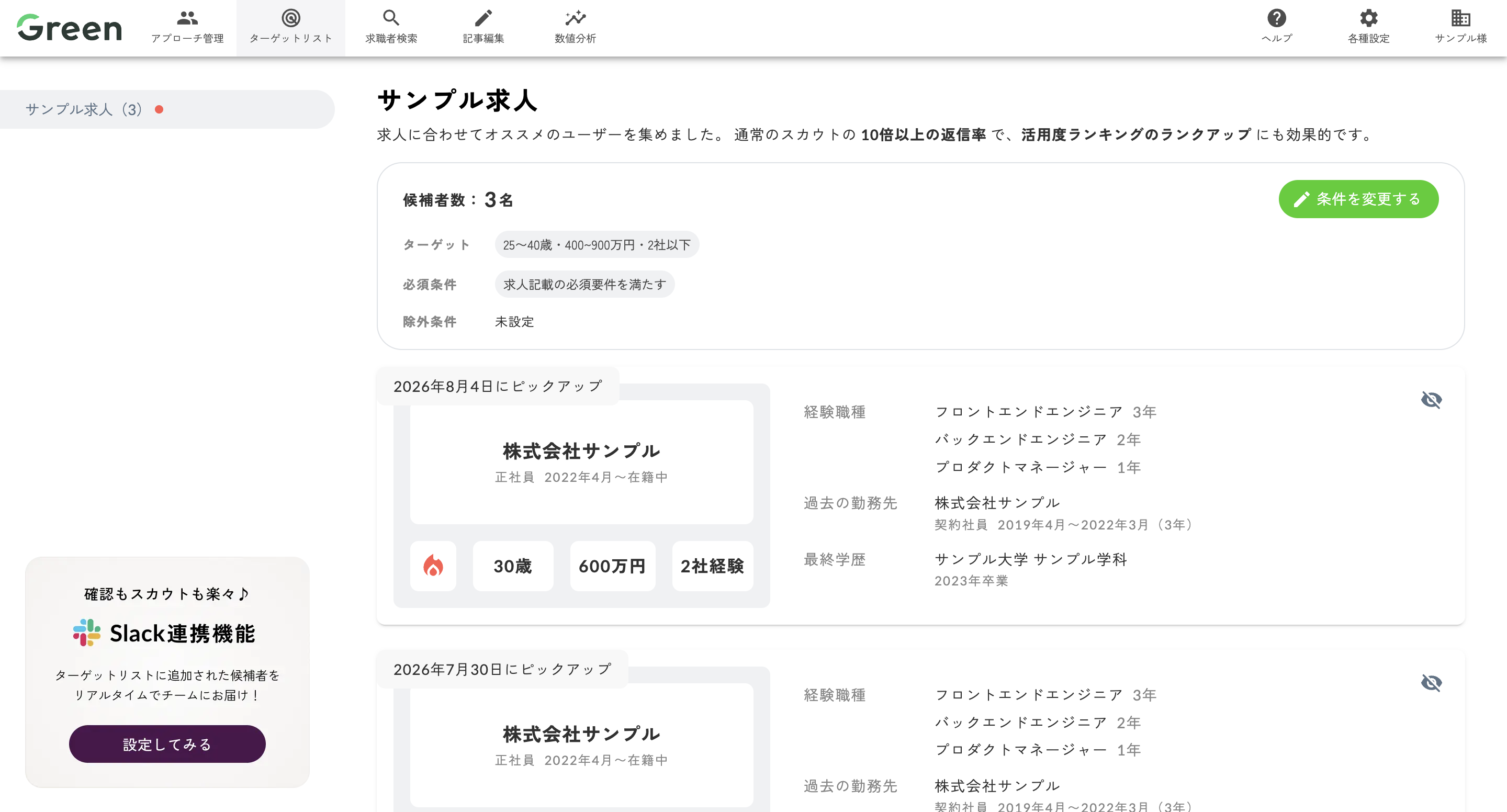
Task: Open 各種設定 gear icon
Action: click(1368, 18)
